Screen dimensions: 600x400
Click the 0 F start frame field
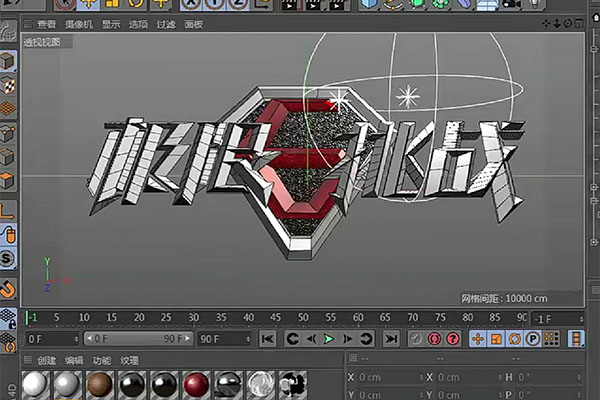[52, 339]
